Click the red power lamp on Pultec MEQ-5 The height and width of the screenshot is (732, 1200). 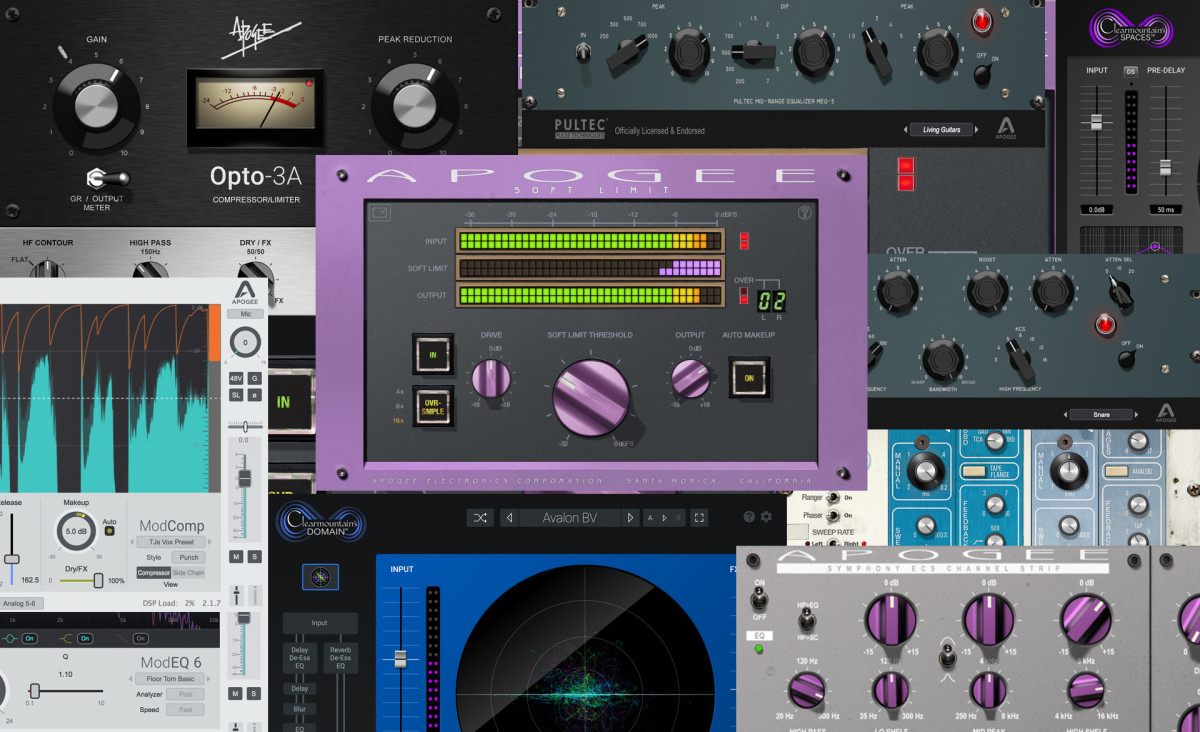click(980, 20)
